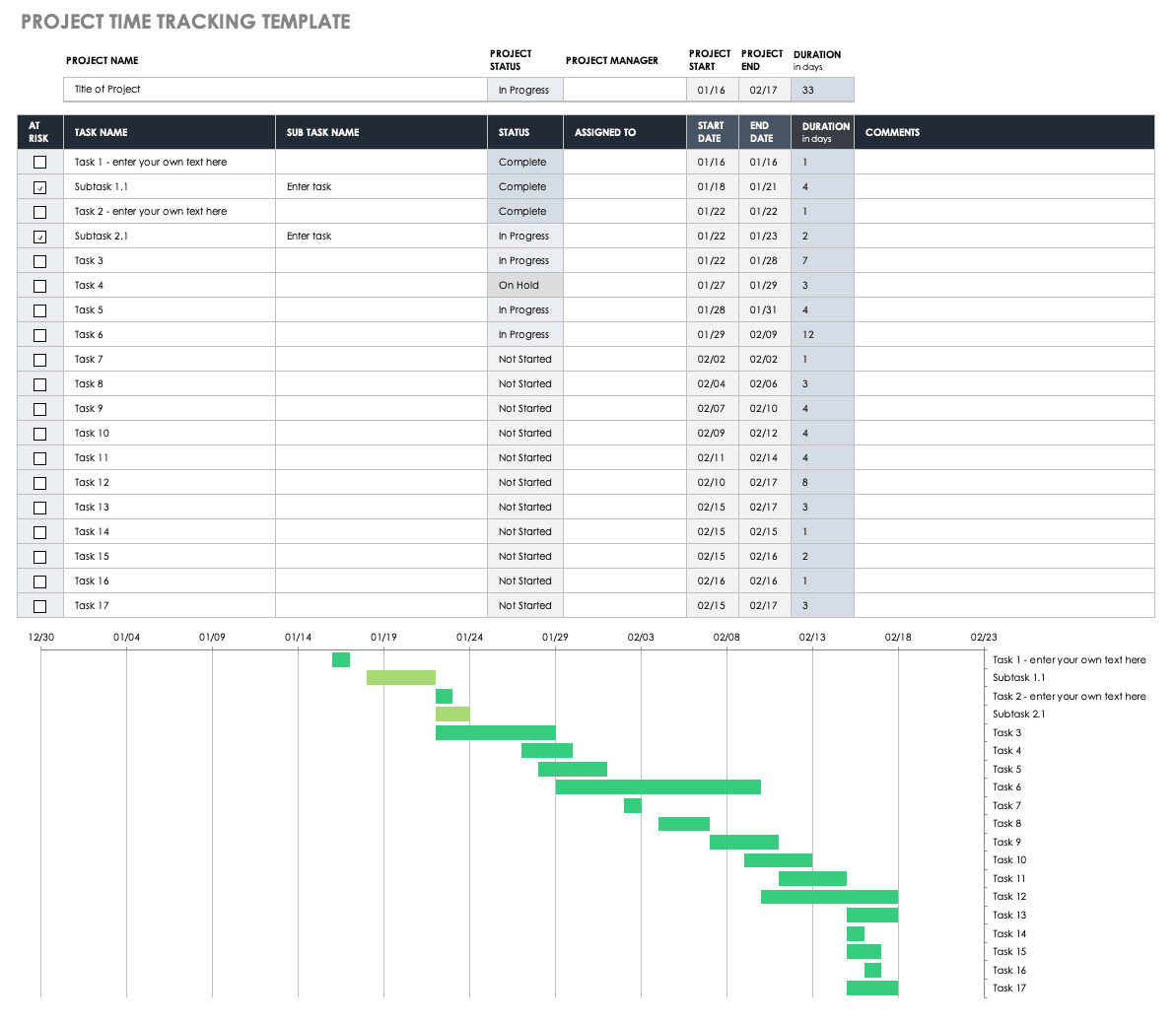The width and height of the screenshot is (1176, 1023).
Task: Click the 'Title of Project' name field
Action: point(276,90)
